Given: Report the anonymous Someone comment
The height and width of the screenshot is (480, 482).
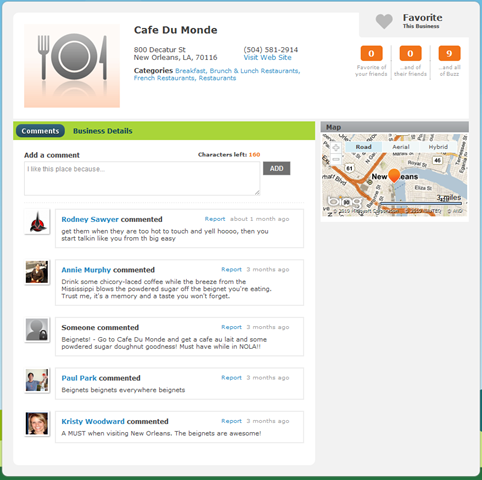Looking at the screenshot, I should point(231,327).
